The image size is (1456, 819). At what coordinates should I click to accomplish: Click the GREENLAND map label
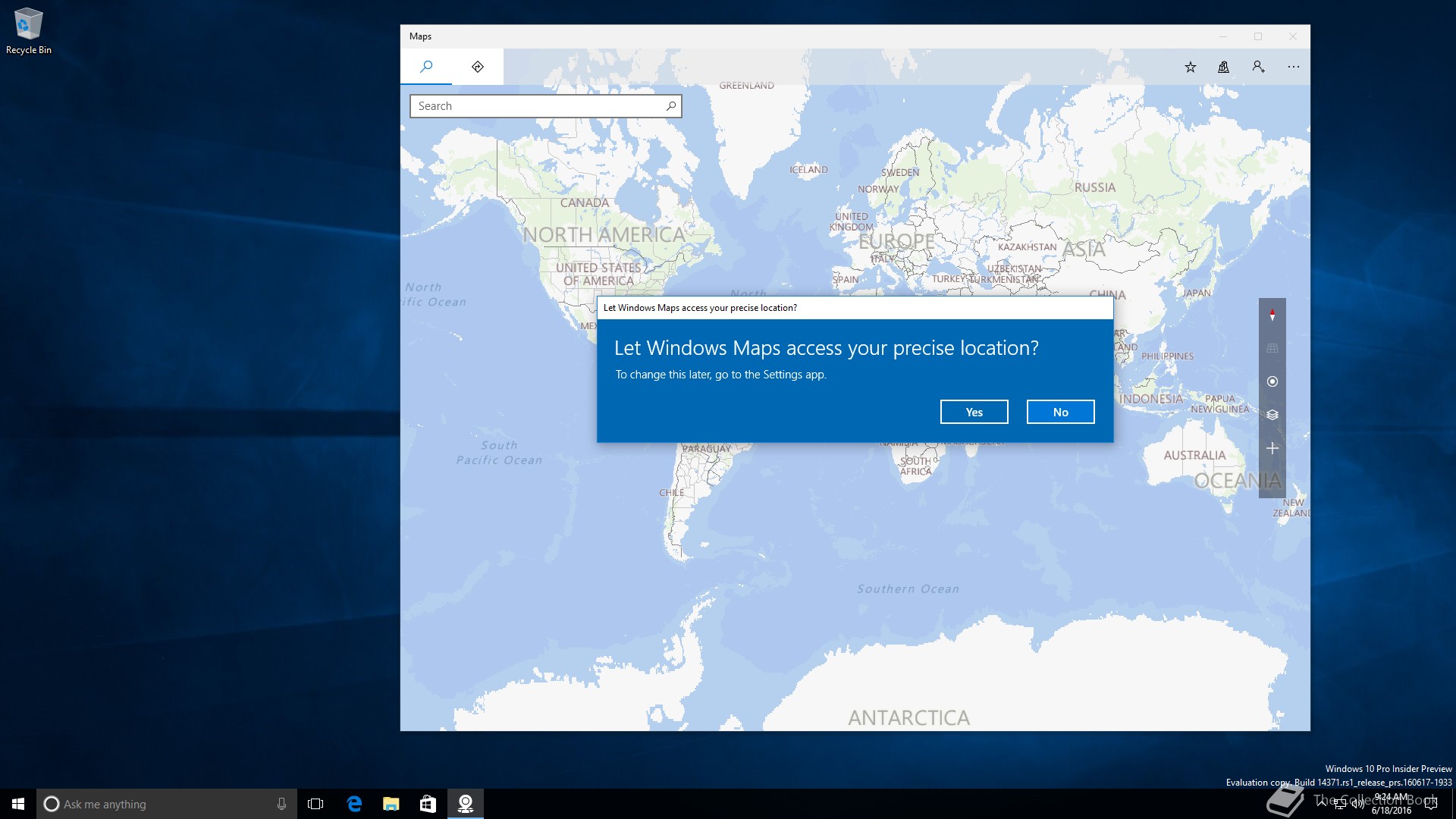point(747,86)
